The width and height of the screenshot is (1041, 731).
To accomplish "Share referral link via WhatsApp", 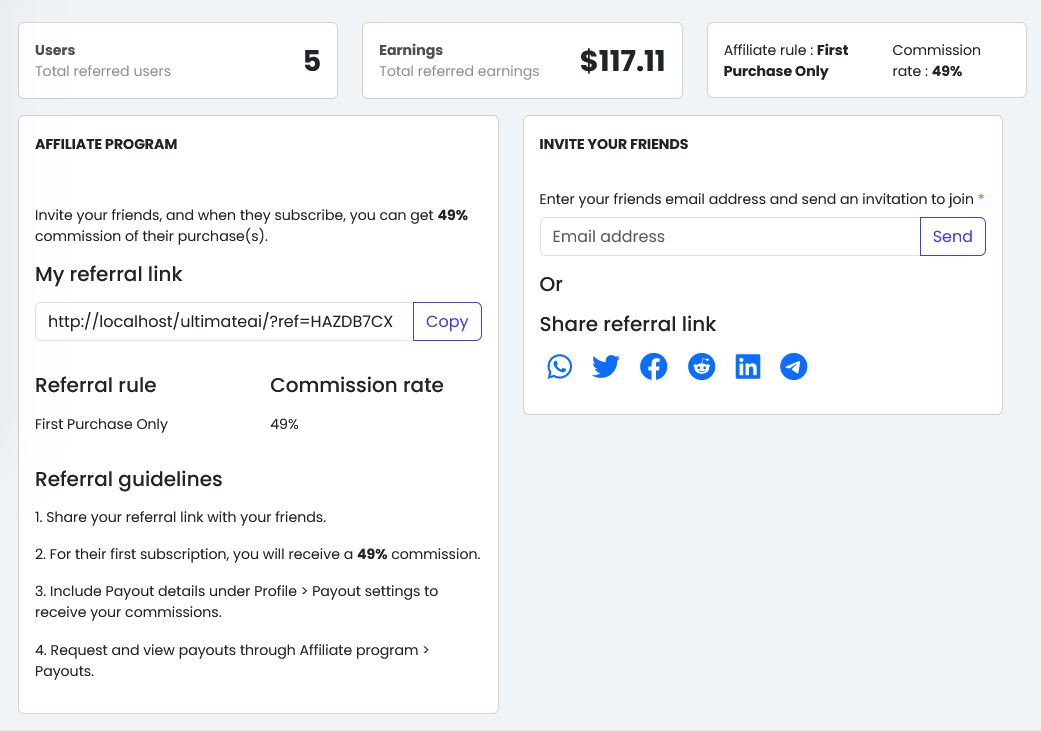I will tap(559, 367).
